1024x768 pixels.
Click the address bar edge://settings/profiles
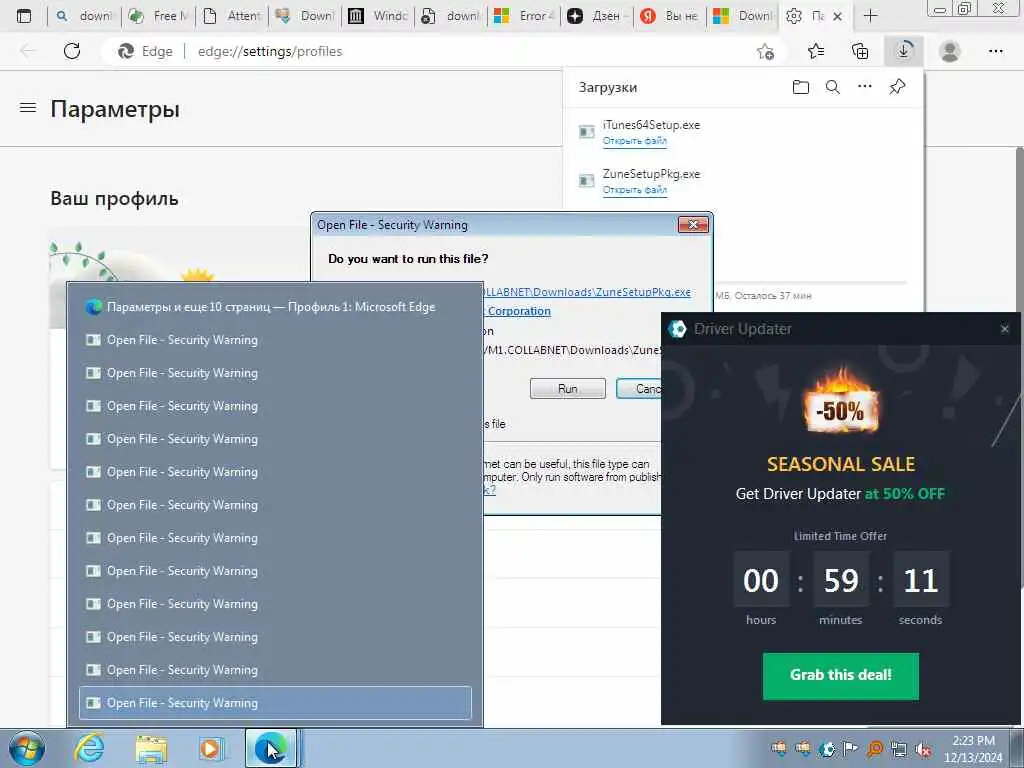pos(270,51)
